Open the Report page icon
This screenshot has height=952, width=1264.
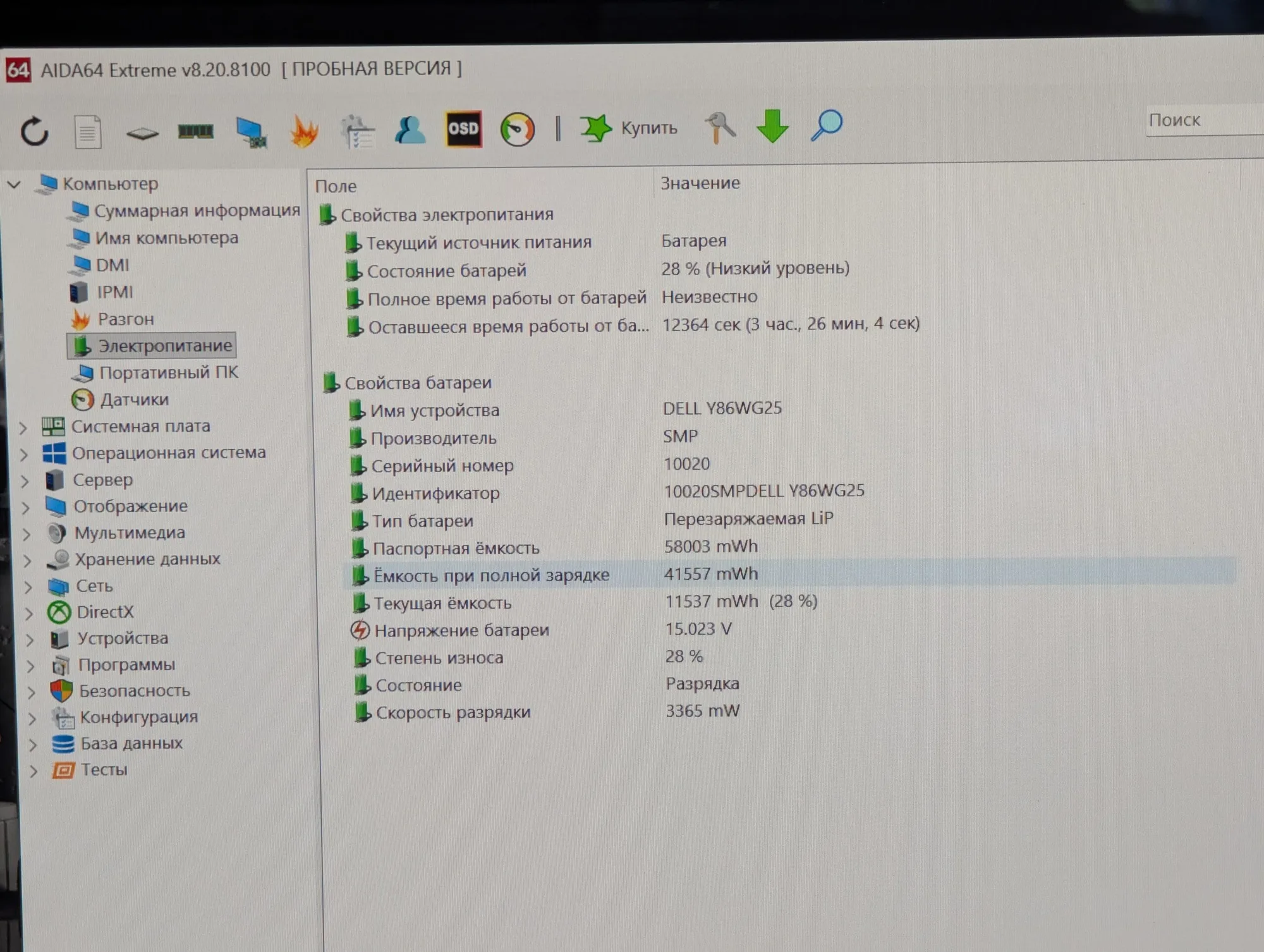point(88,131)
